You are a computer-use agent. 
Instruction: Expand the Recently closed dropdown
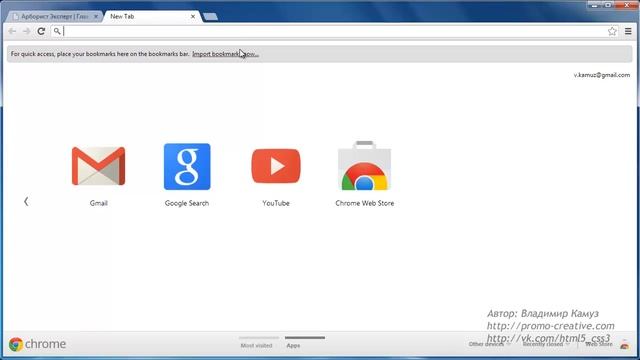546,344
